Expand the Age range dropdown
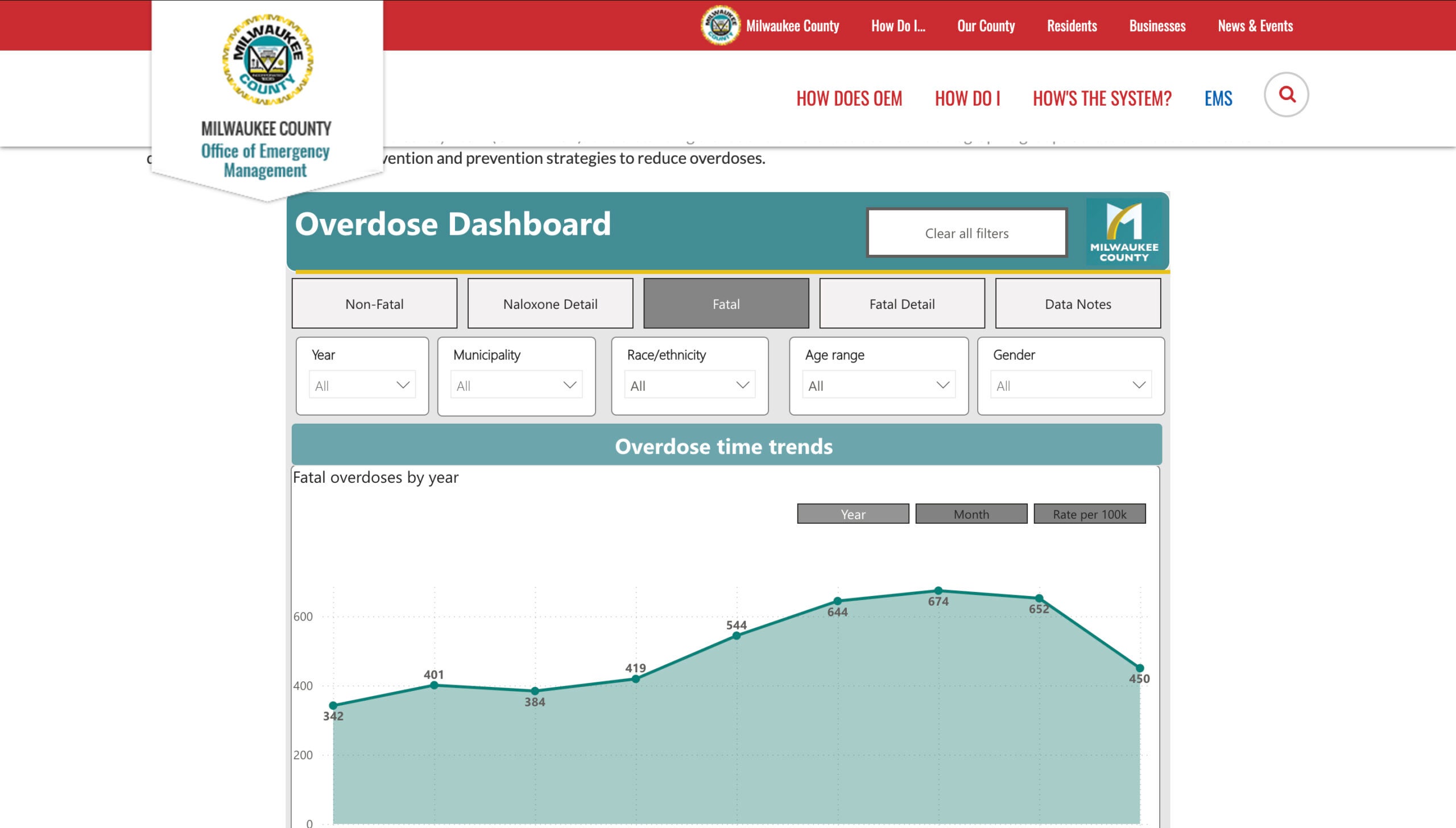The width and height of the screenshot is (1456, 828). (878, 386)
